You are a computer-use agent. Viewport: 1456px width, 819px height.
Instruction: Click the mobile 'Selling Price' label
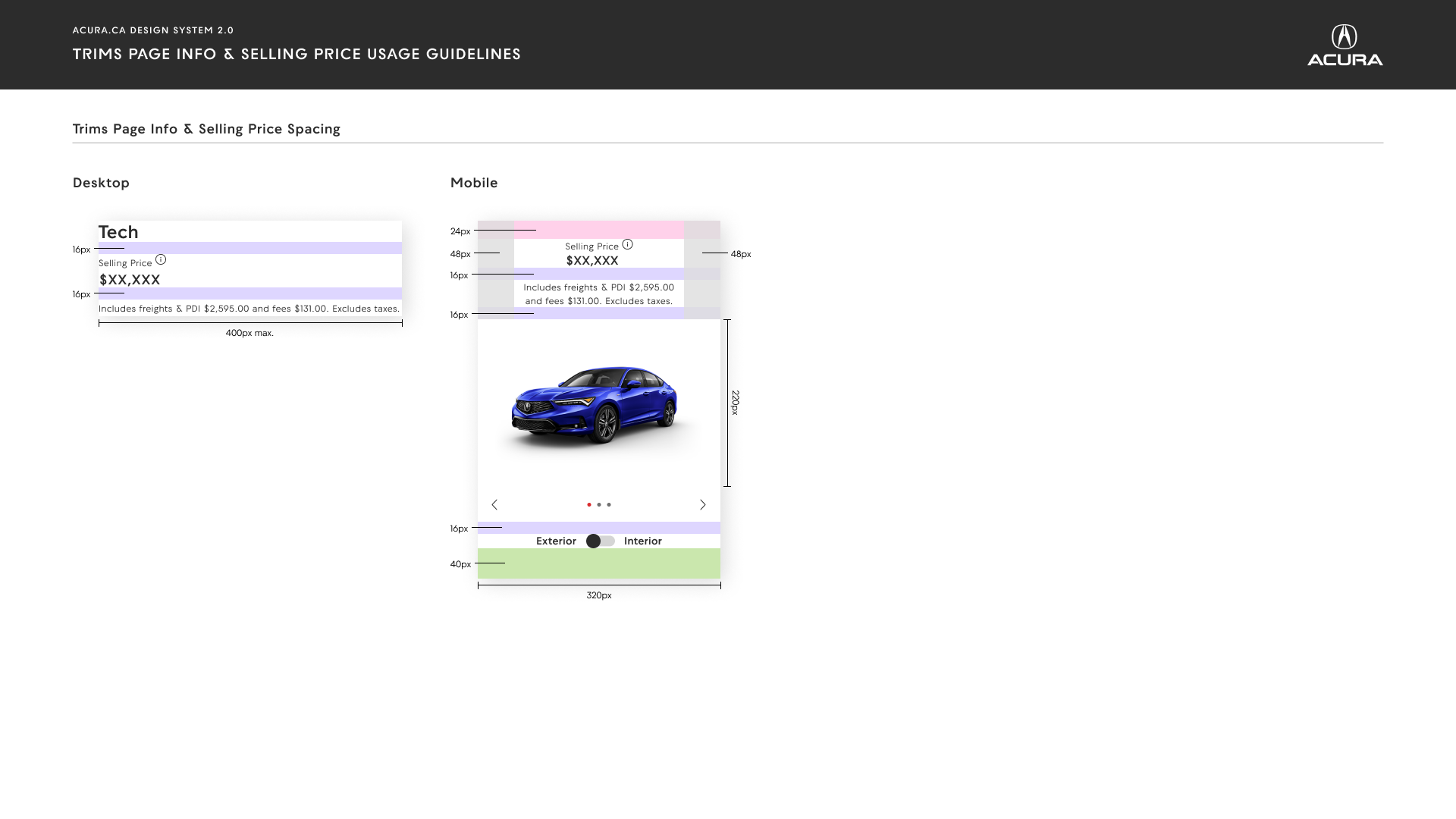tap(591, 246)
